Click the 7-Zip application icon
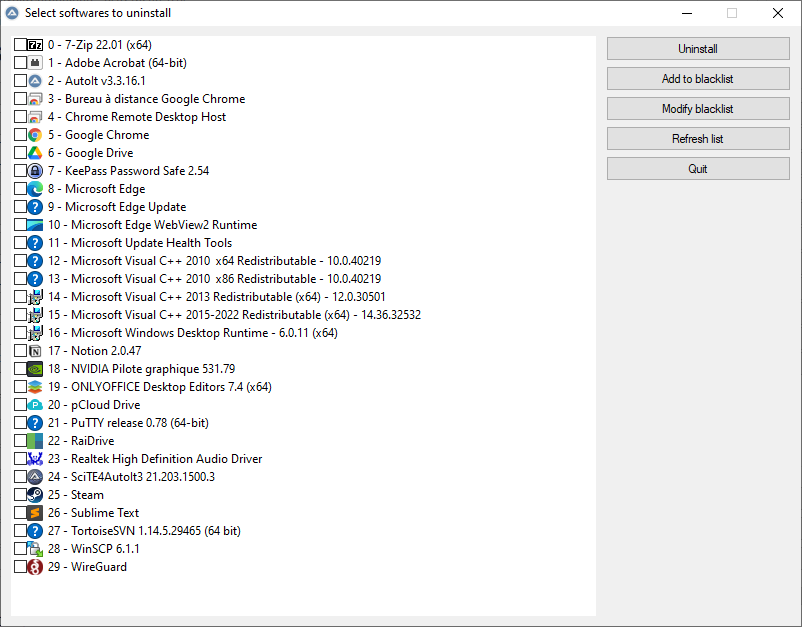 click(x=35, y=45)
